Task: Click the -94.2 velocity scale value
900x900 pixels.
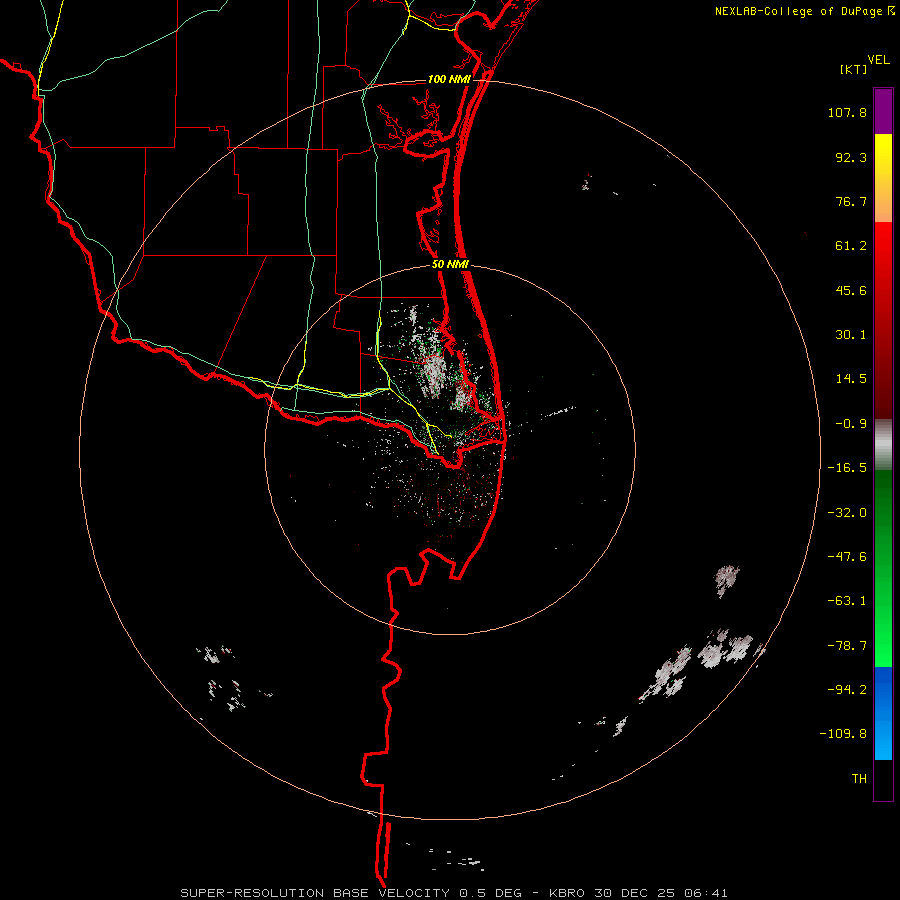Action: (x=847, y=690)
